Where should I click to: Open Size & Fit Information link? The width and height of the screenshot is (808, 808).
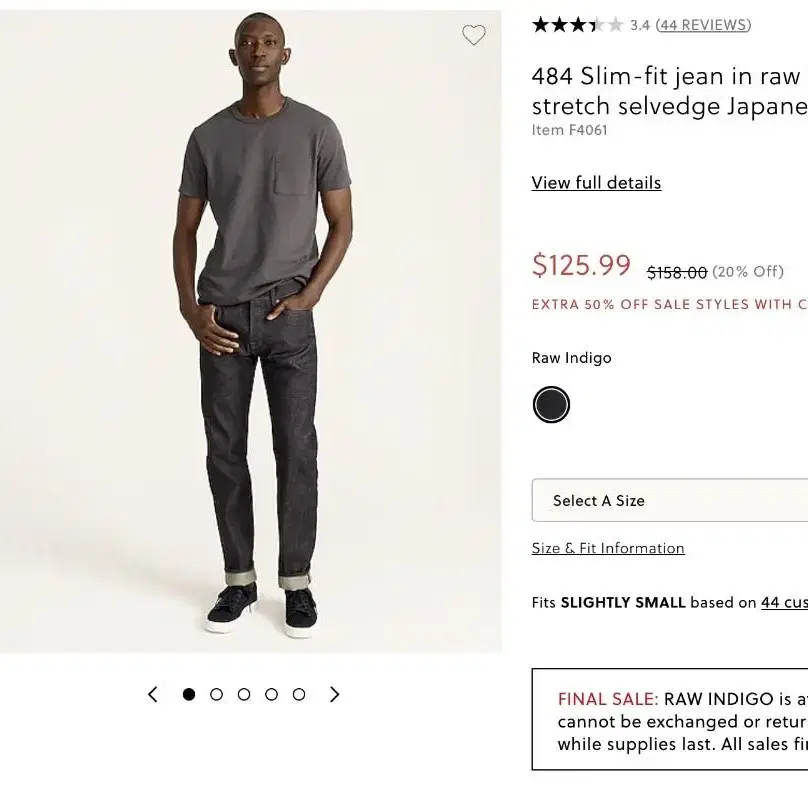click(x=608, y=548)
